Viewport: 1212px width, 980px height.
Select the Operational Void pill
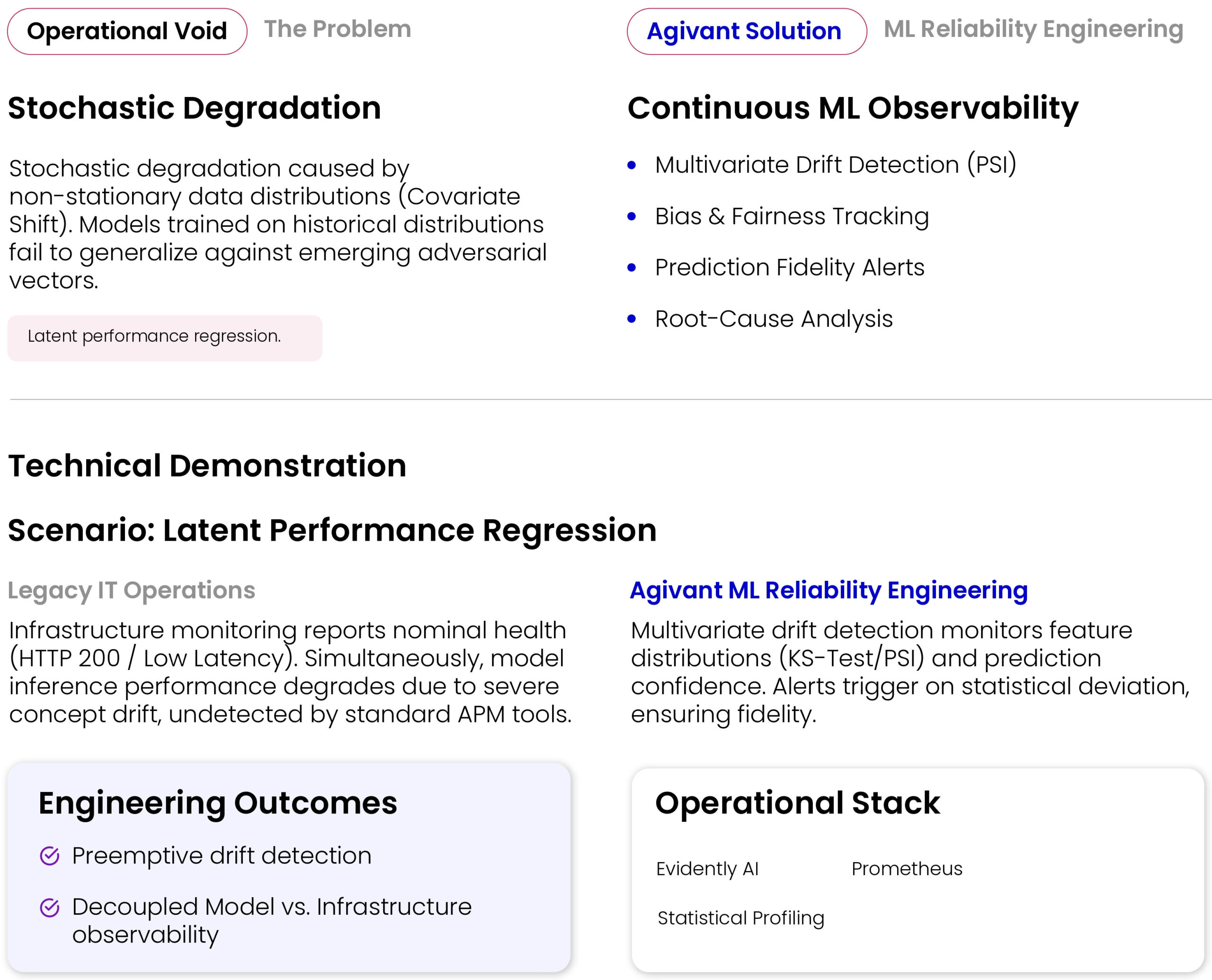[x=127, y=31]
